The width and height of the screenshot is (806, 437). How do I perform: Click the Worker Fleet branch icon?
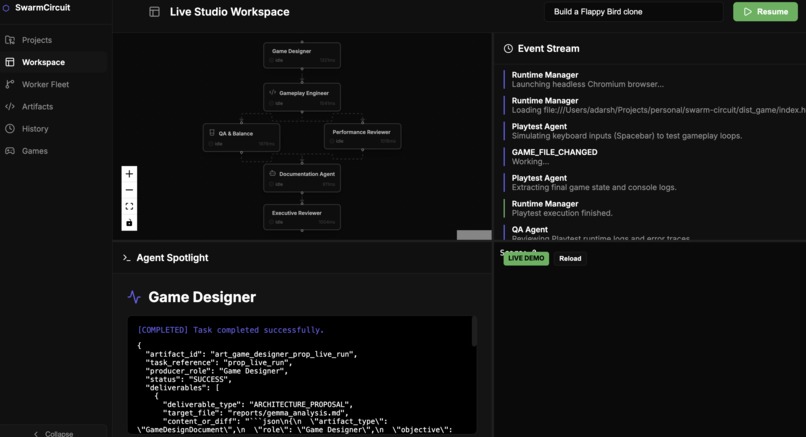pos(10,84)
